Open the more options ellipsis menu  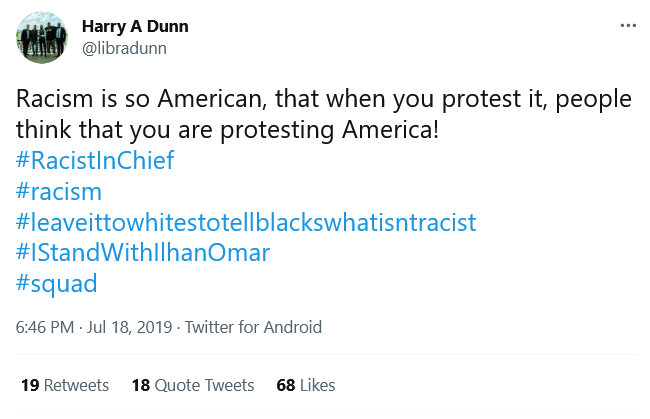click(627, 25)
